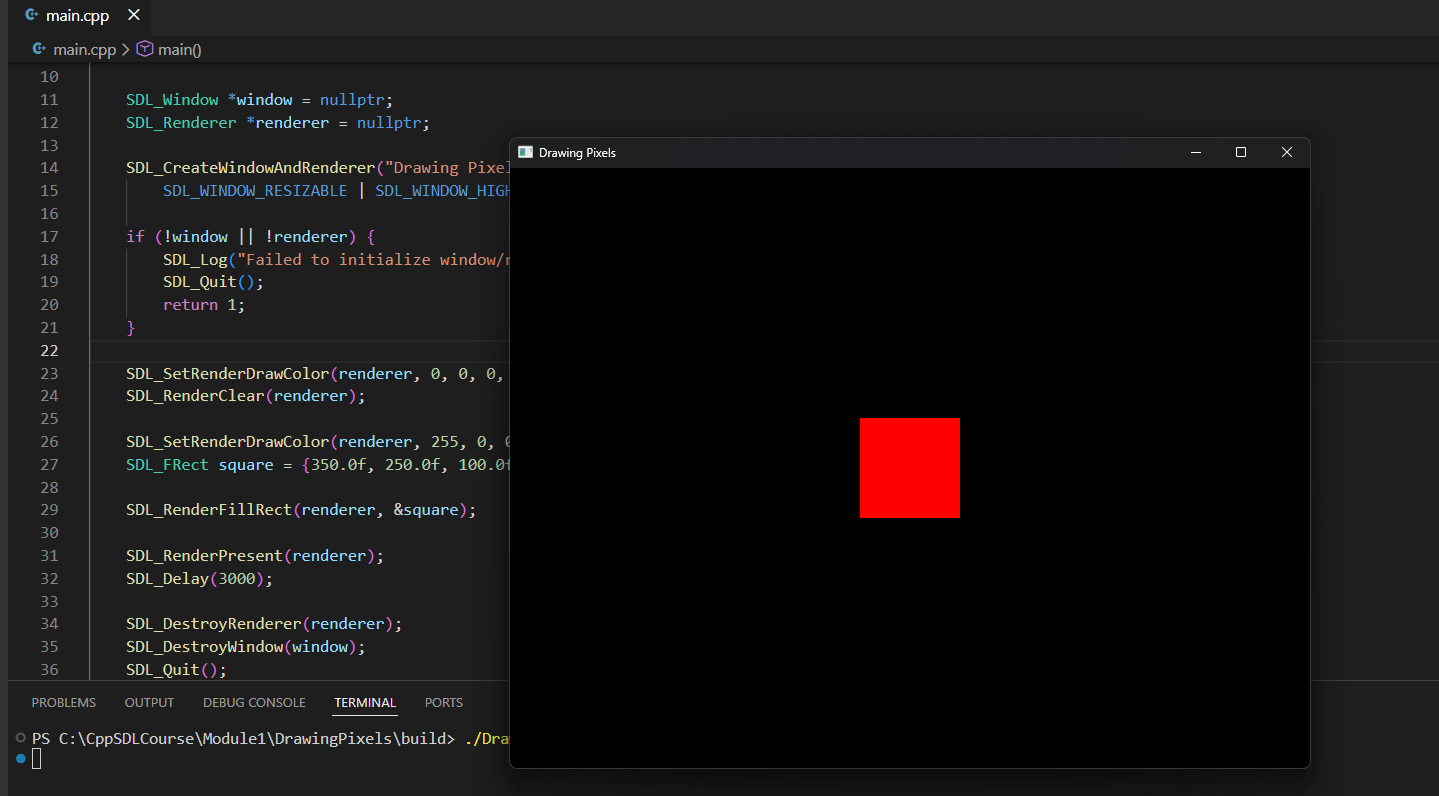Click the C++ file icon in main.cpp tab
The width and height of the screenshot is (1439, 796).
(x=32, y=16)
